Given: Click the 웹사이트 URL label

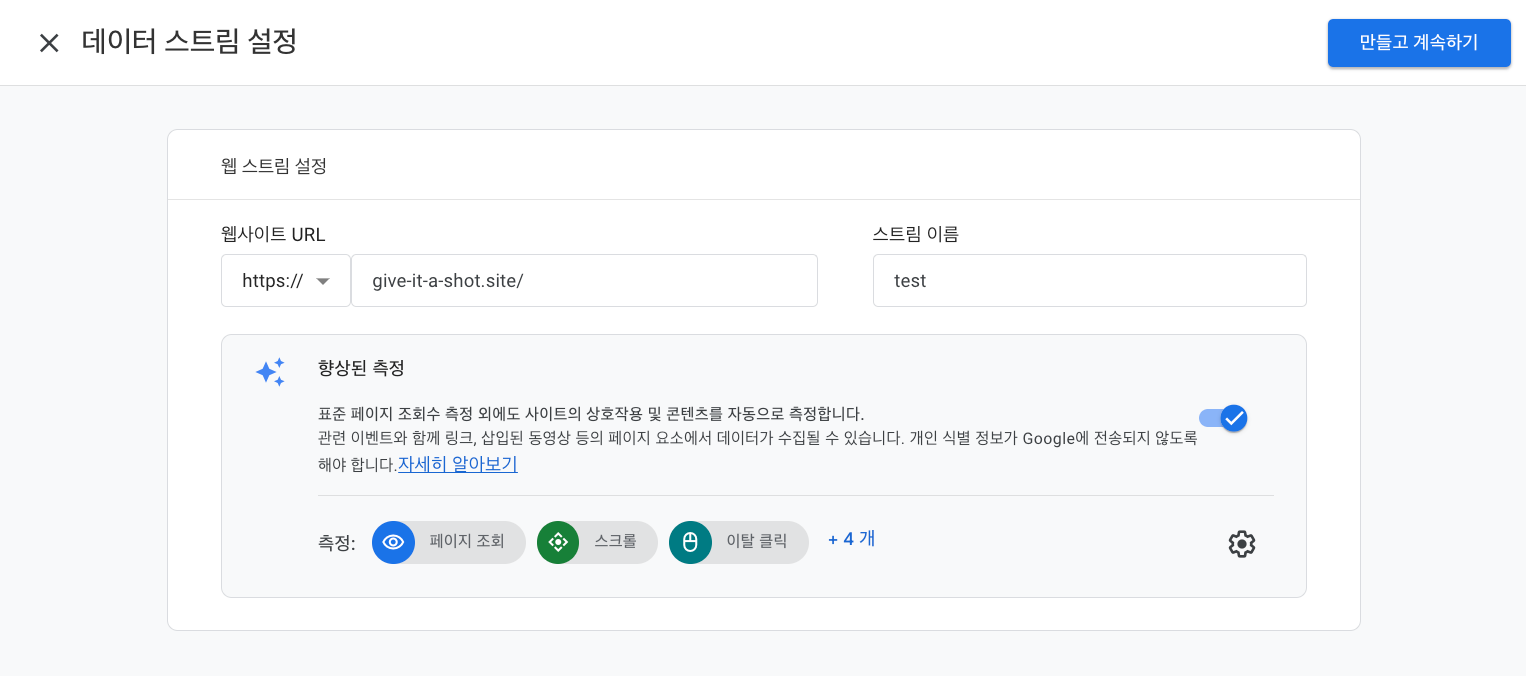Looking at the screenshot, I should click(x=273, y=235).
